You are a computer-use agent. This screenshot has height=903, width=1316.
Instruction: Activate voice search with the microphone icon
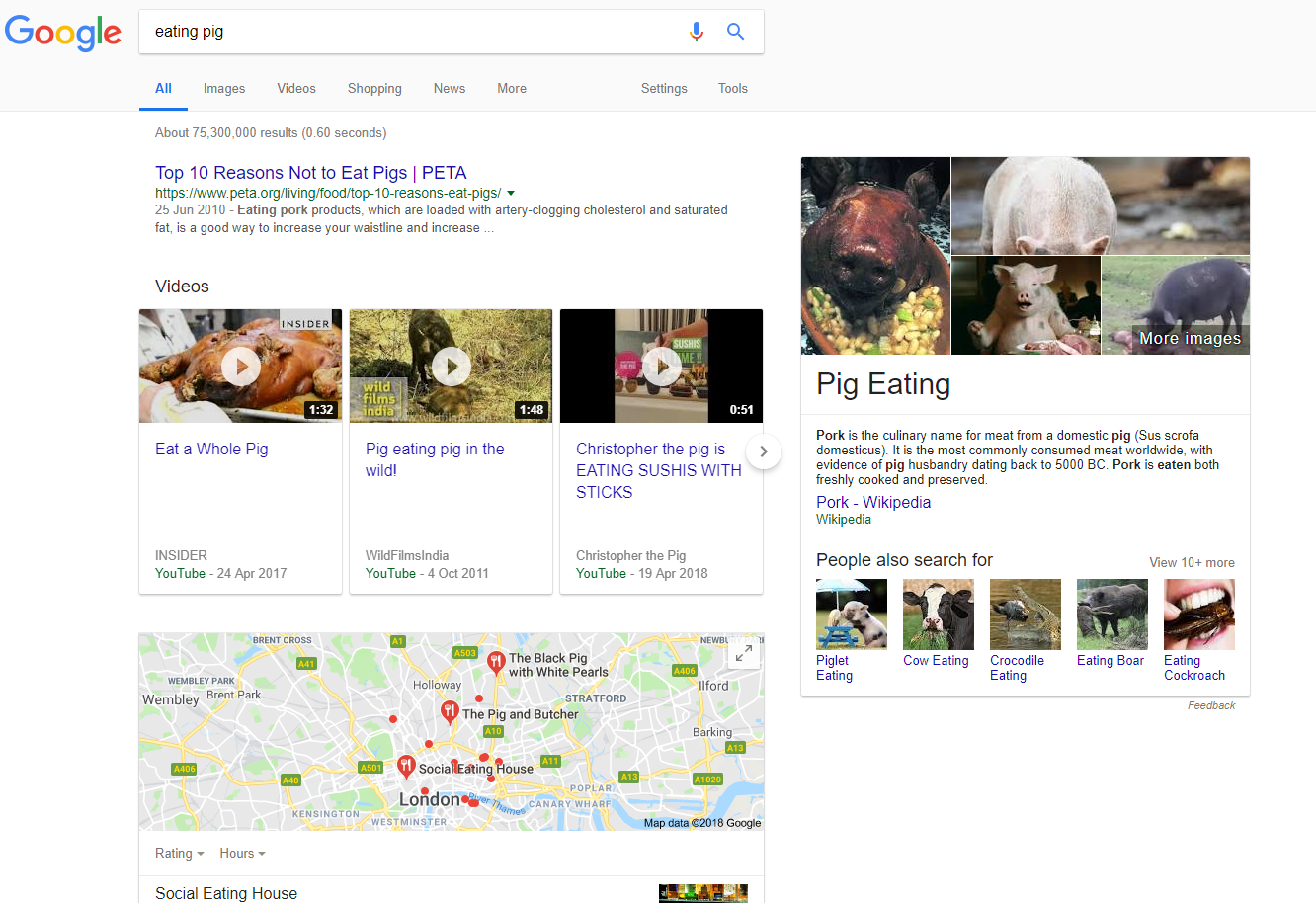point(697,31)
